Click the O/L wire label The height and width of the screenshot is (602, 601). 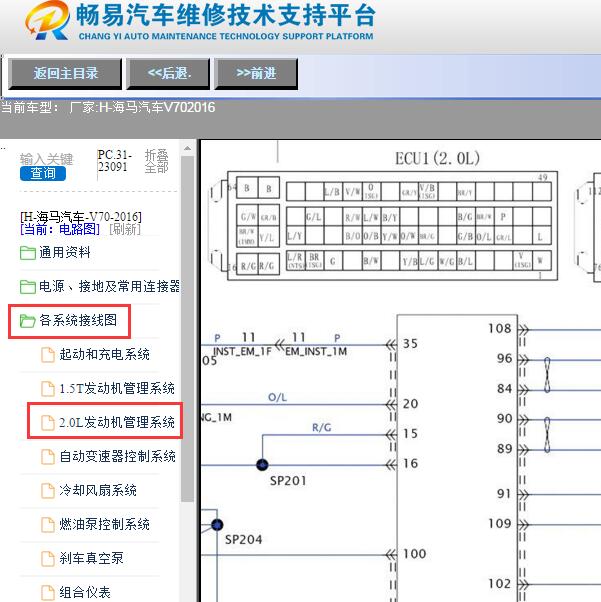[277, 397]
